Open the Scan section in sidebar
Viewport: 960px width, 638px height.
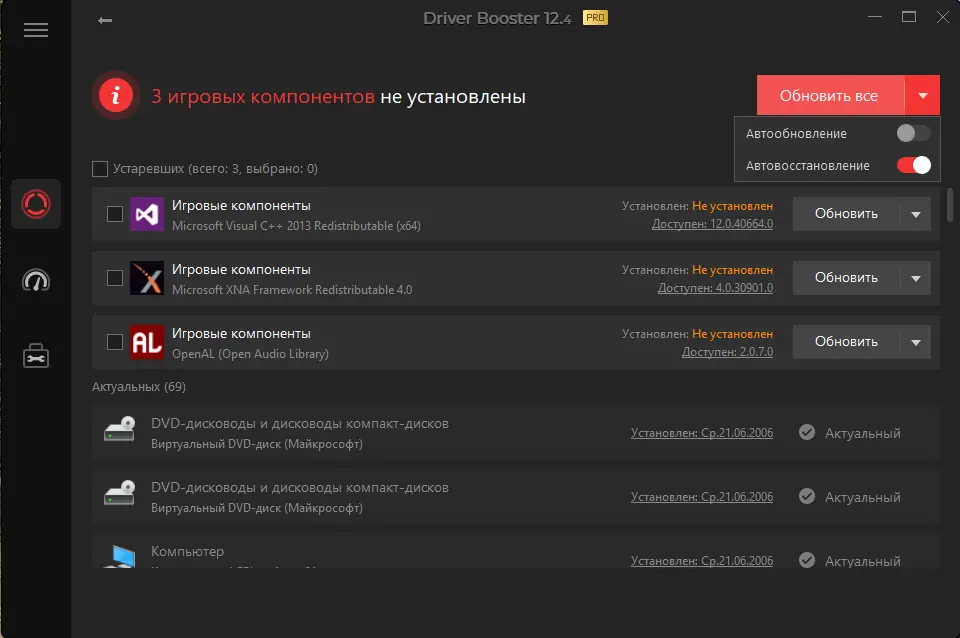(36, 205)
